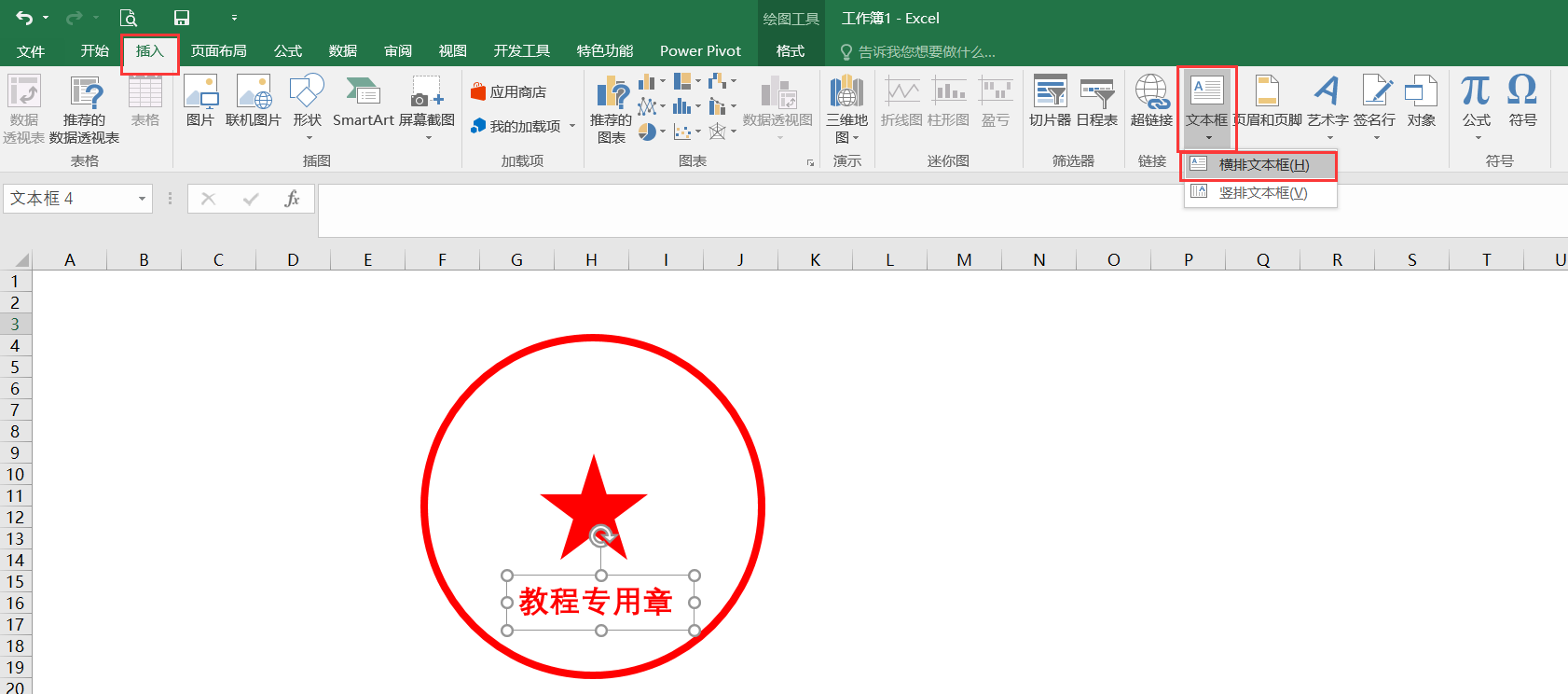The height and width of the screenshot is (694, 1568).
Task: Click the 联机图片 online pictures icon
Action: point(254,101)
